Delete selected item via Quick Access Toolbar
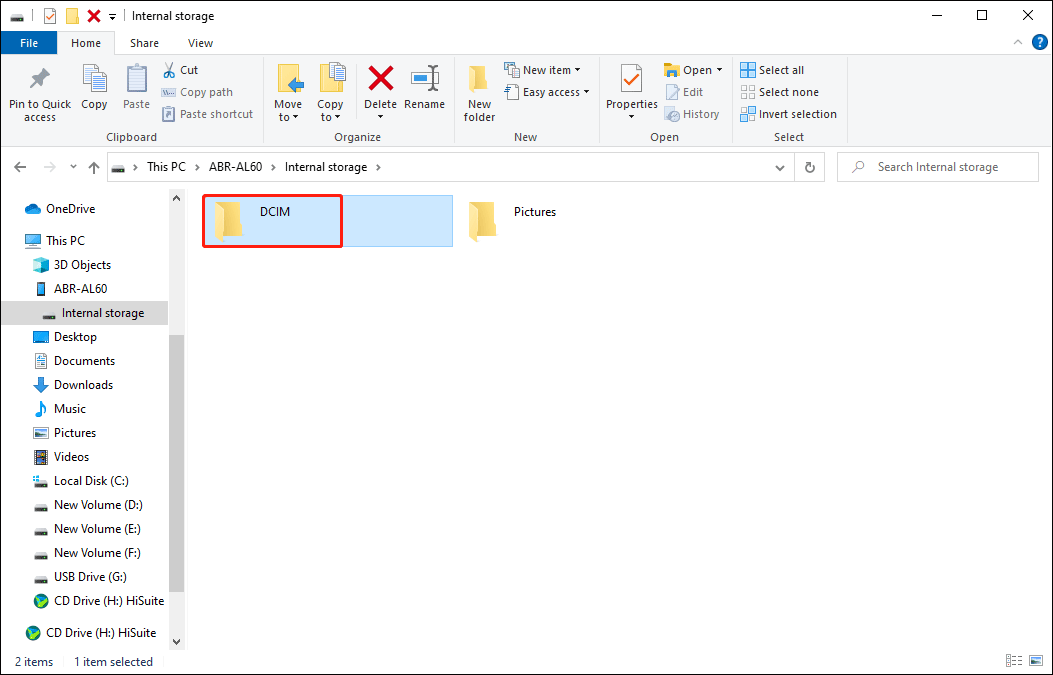The image size is (1053, 675). click(92, 16)
